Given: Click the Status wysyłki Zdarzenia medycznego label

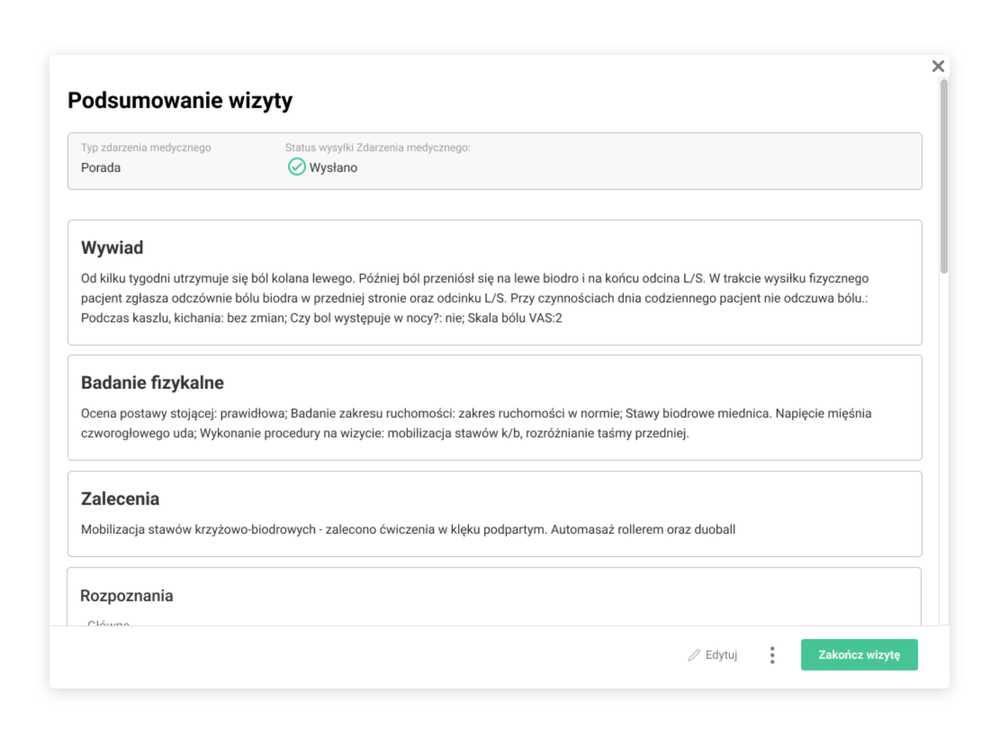Looking at the screenshot, I should [x=377, y=148].
